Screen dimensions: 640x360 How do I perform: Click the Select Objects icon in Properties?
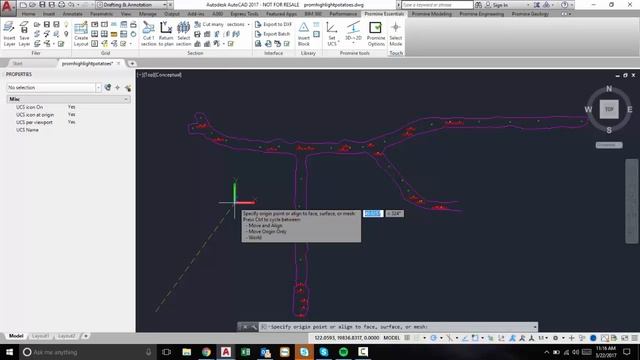[x=118, y=87]
